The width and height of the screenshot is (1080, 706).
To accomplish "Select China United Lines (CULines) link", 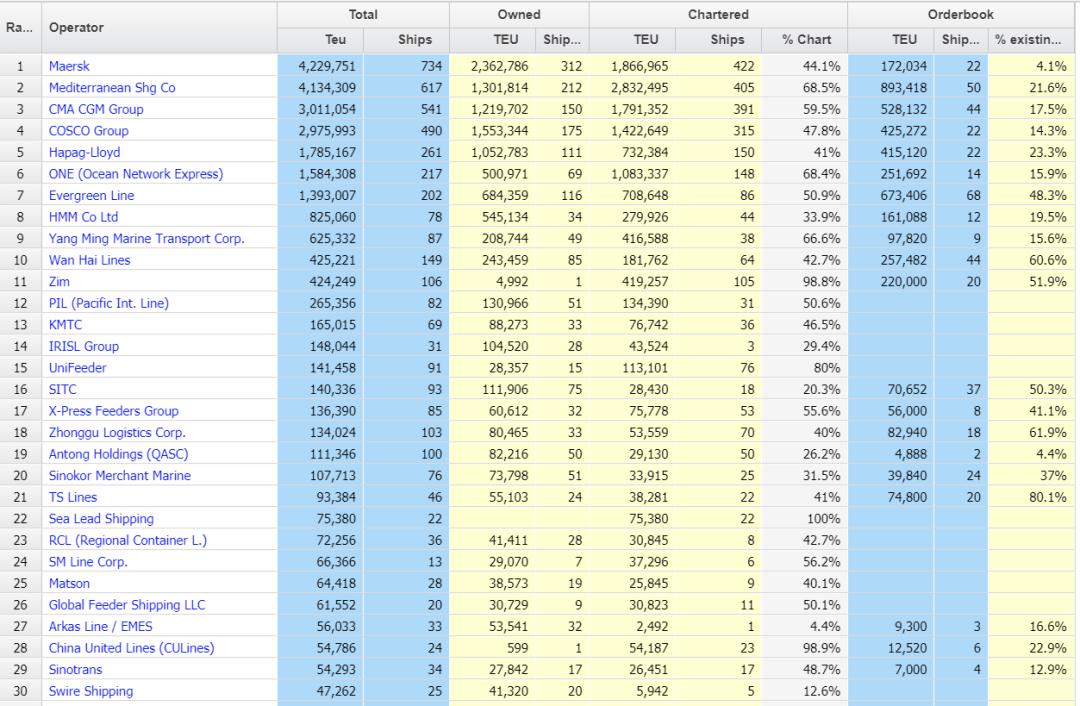I will click(132, 648).
